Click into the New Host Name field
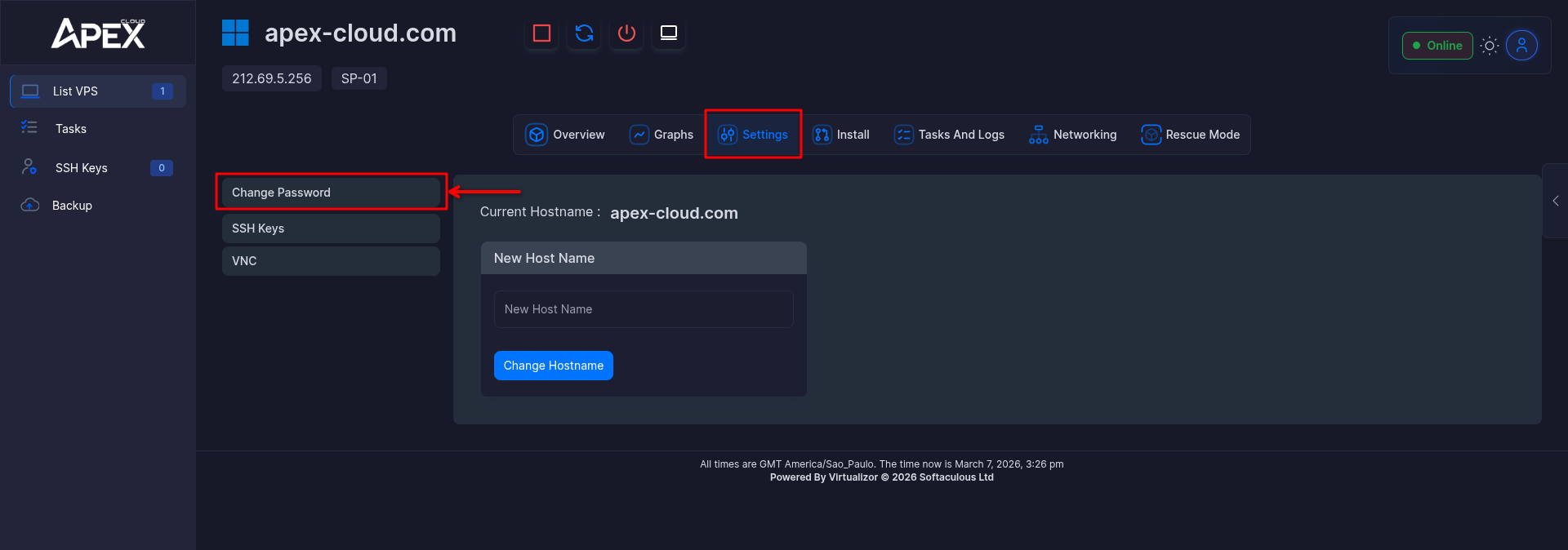Image resolution: width=1568 pixels, height=550 pixels. (644, 309)
